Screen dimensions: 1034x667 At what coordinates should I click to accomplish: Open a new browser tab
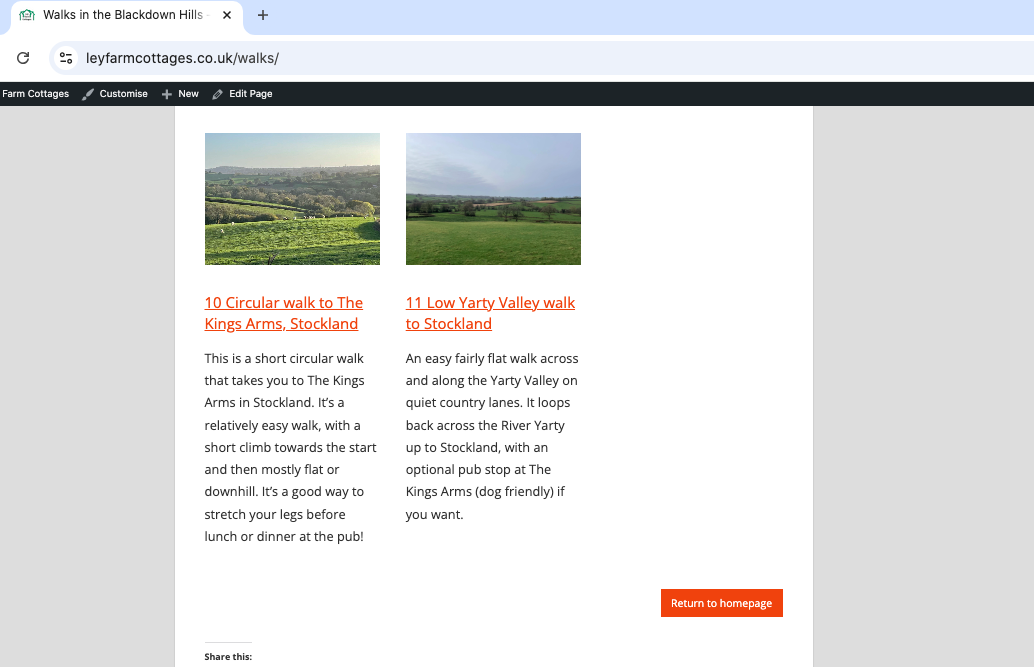(263, 15)
